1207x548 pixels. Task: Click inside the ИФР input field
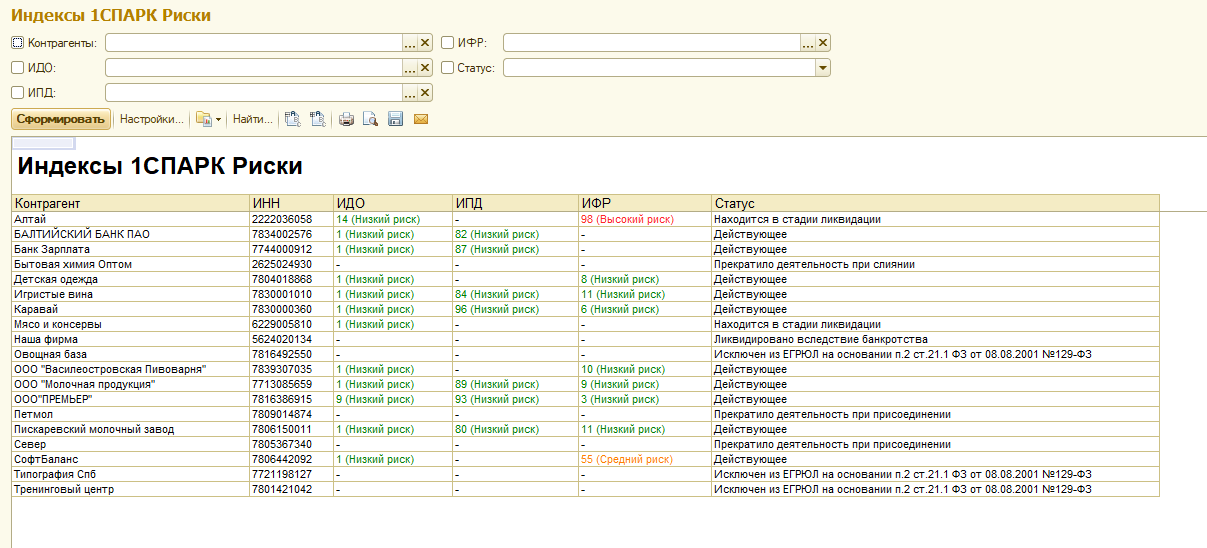click(651, 42)
